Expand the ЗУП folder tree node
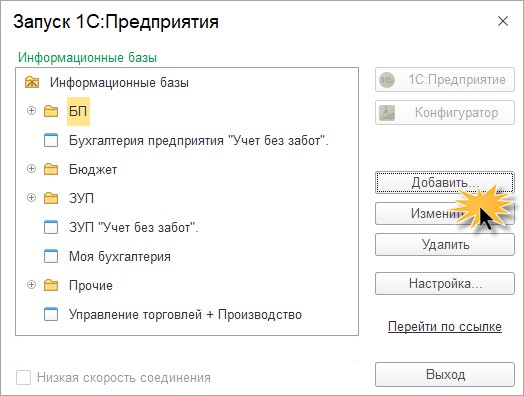 click(31, 197)
